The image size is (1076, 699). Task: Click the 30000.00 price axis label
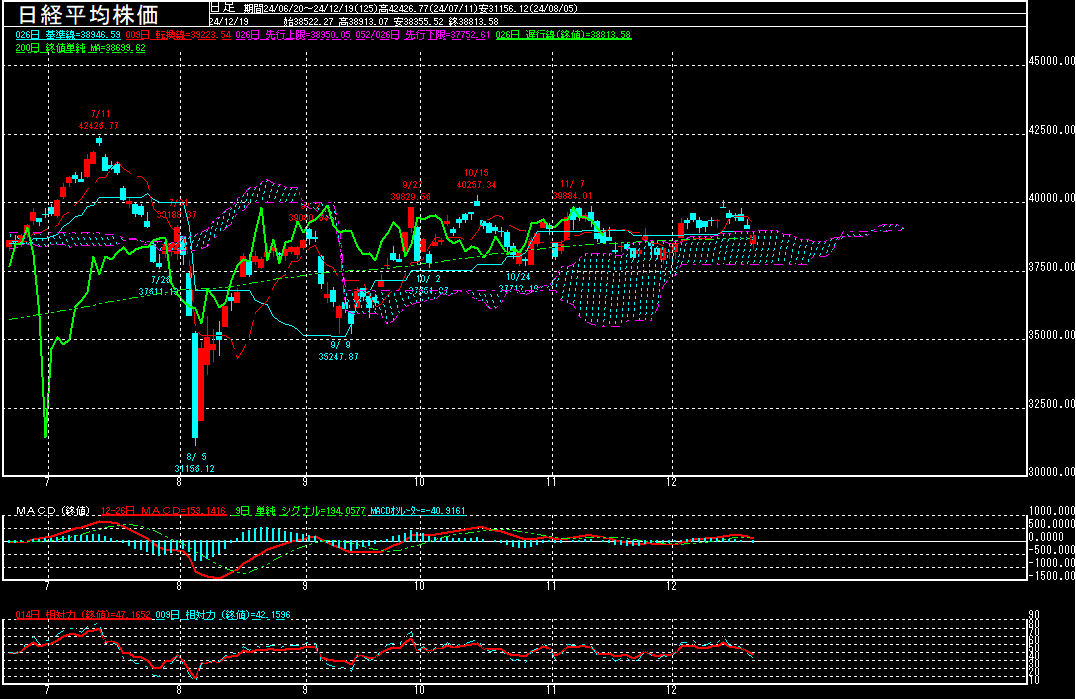tap(1051, 472)
